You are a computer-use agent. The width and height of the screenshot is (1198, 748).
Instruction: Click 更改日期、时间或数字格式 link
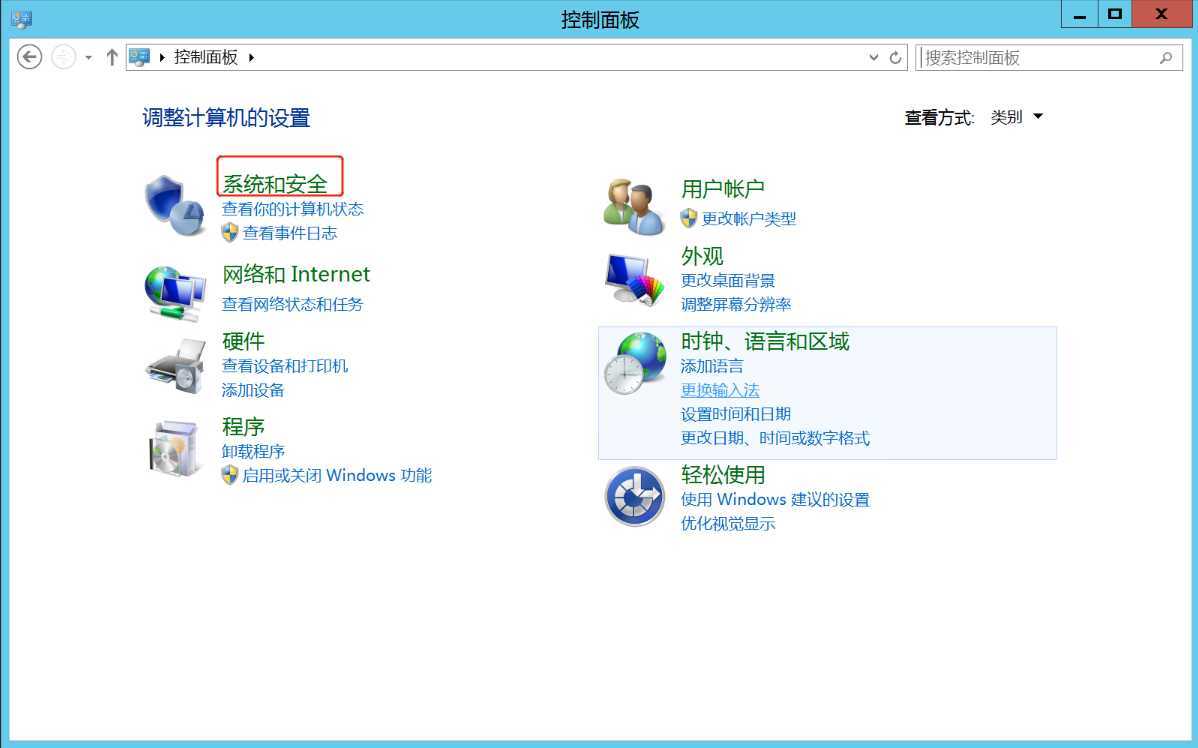click(775, 439)
